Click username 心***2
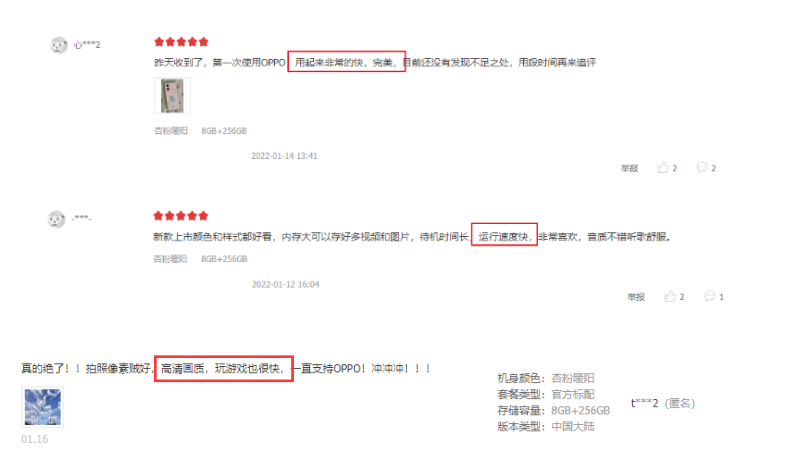 point(87,45)
